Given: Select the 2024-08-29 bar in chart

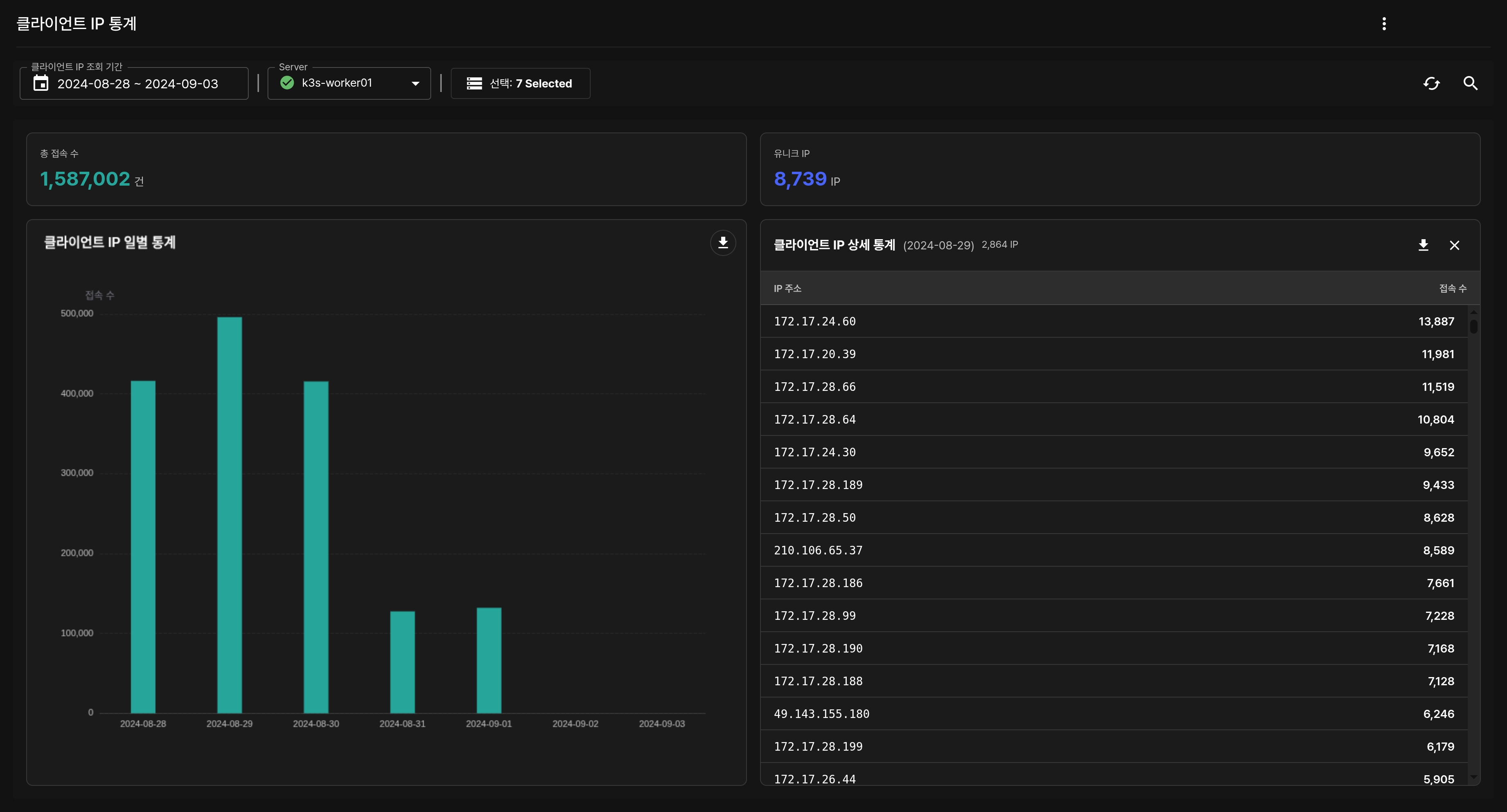Looking at the screenshot, I should tap(229, 514).
